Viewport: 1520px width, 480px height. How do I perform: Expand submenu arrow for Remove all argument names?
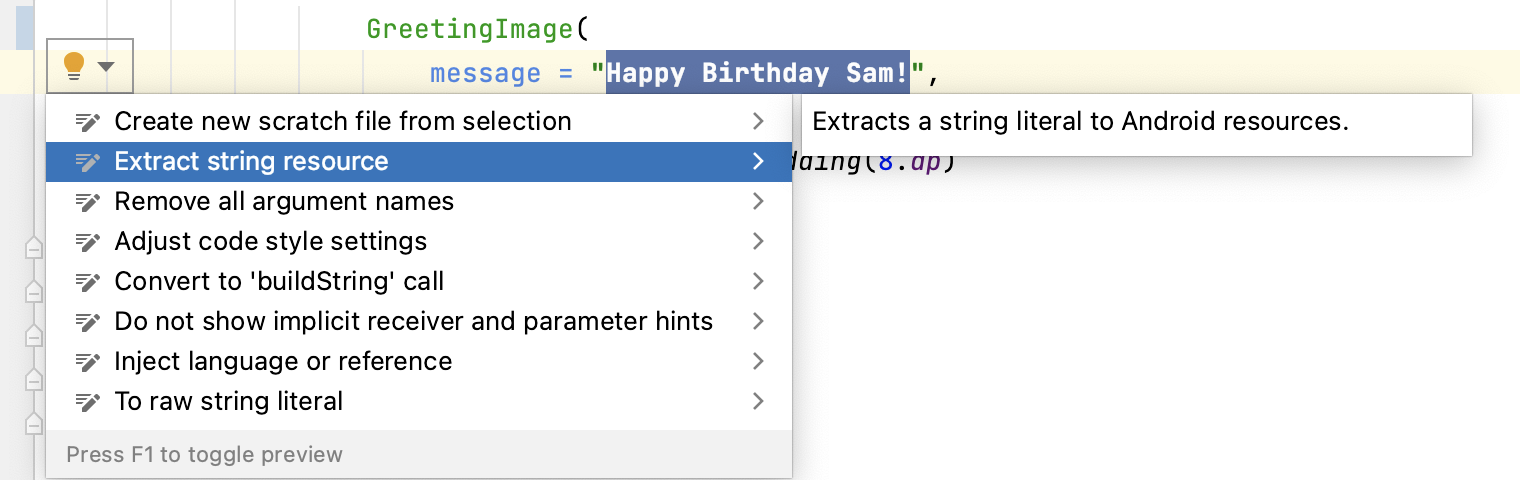pyautogui.click(x=758, y=202)
